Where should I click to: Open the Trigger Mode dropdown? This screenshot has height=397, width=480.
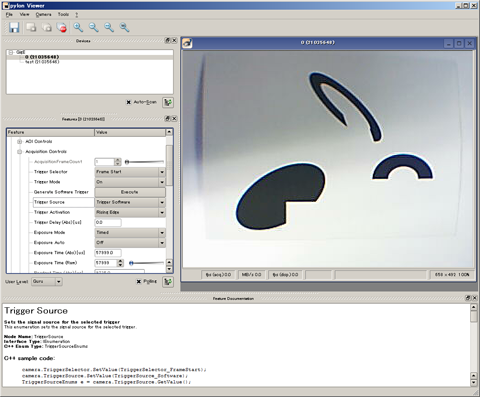tap(130, 182)
